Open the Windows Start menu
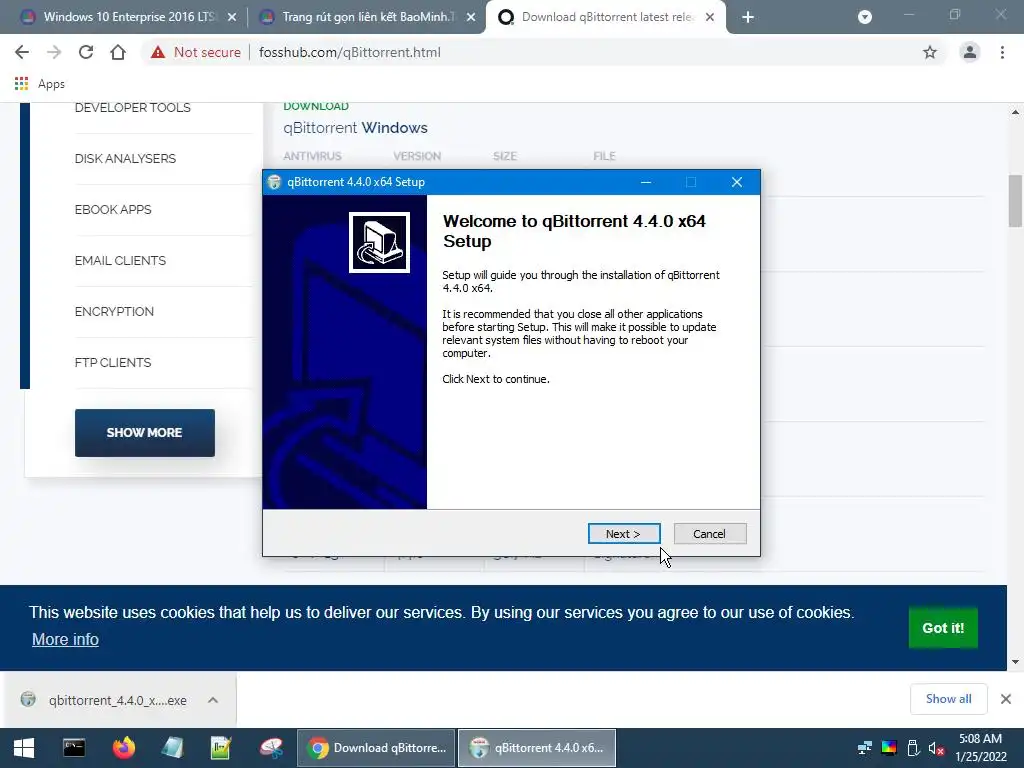Image resolution: width=1024 pixels, height=768 pixels. 24,748
